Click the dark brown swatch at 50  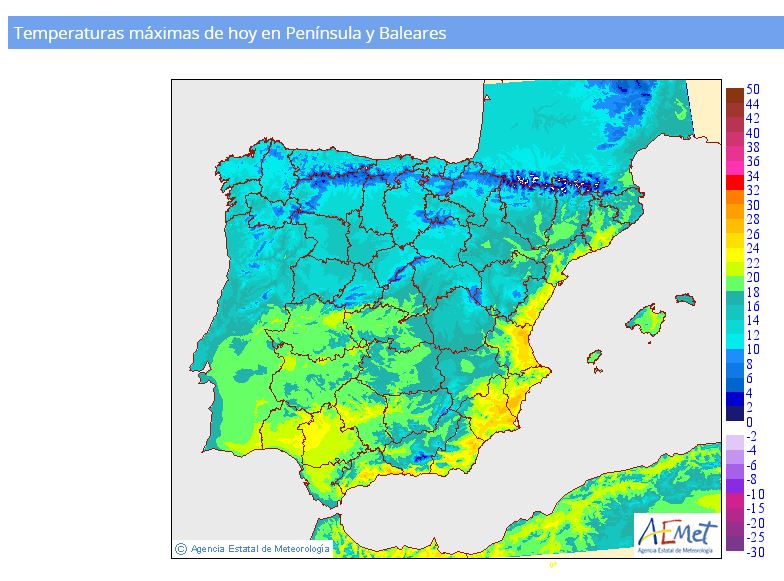click(734, 93)
